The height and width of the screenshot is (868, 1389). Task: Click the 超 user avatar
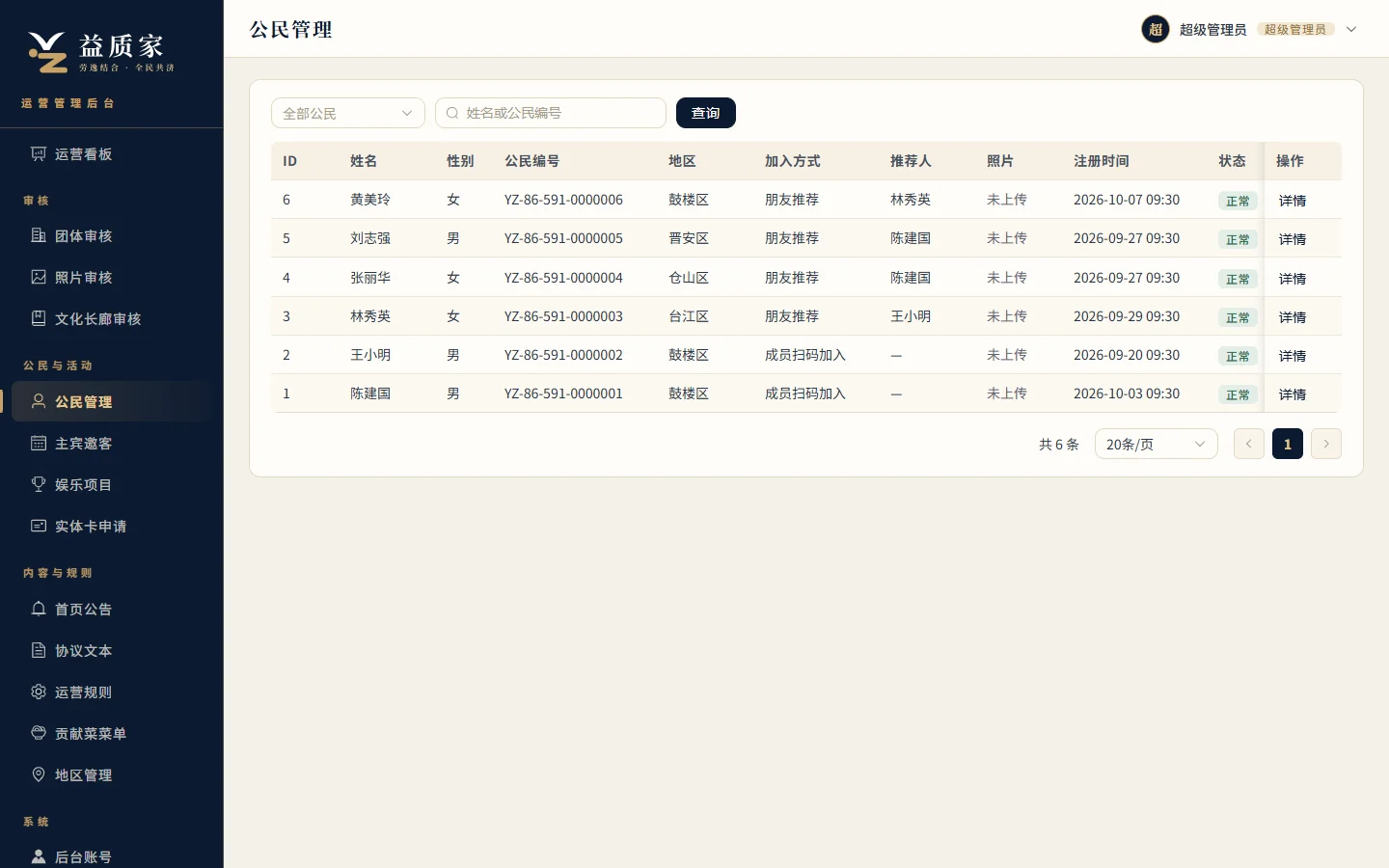1156,30
